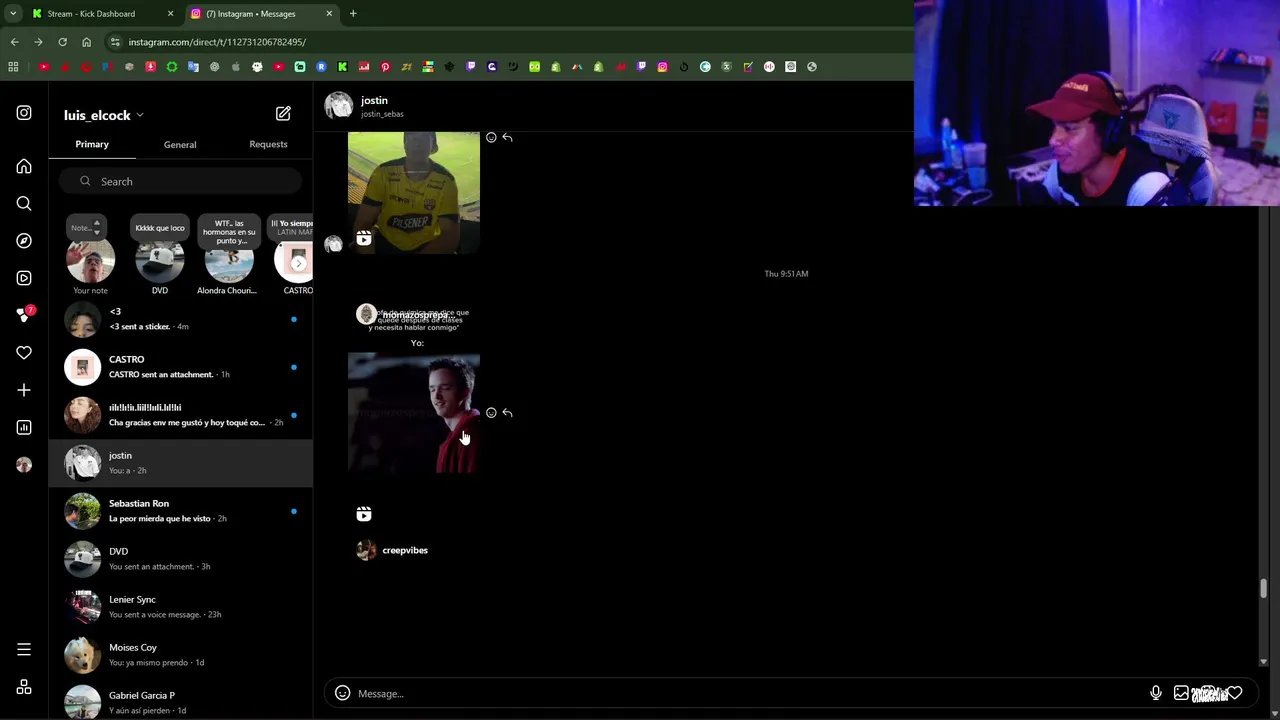This screenshot has width=1280, height=720.
Task: Show next notes with arrow on CASTRO
Action: pyautogui.click(x=298, y=264)
